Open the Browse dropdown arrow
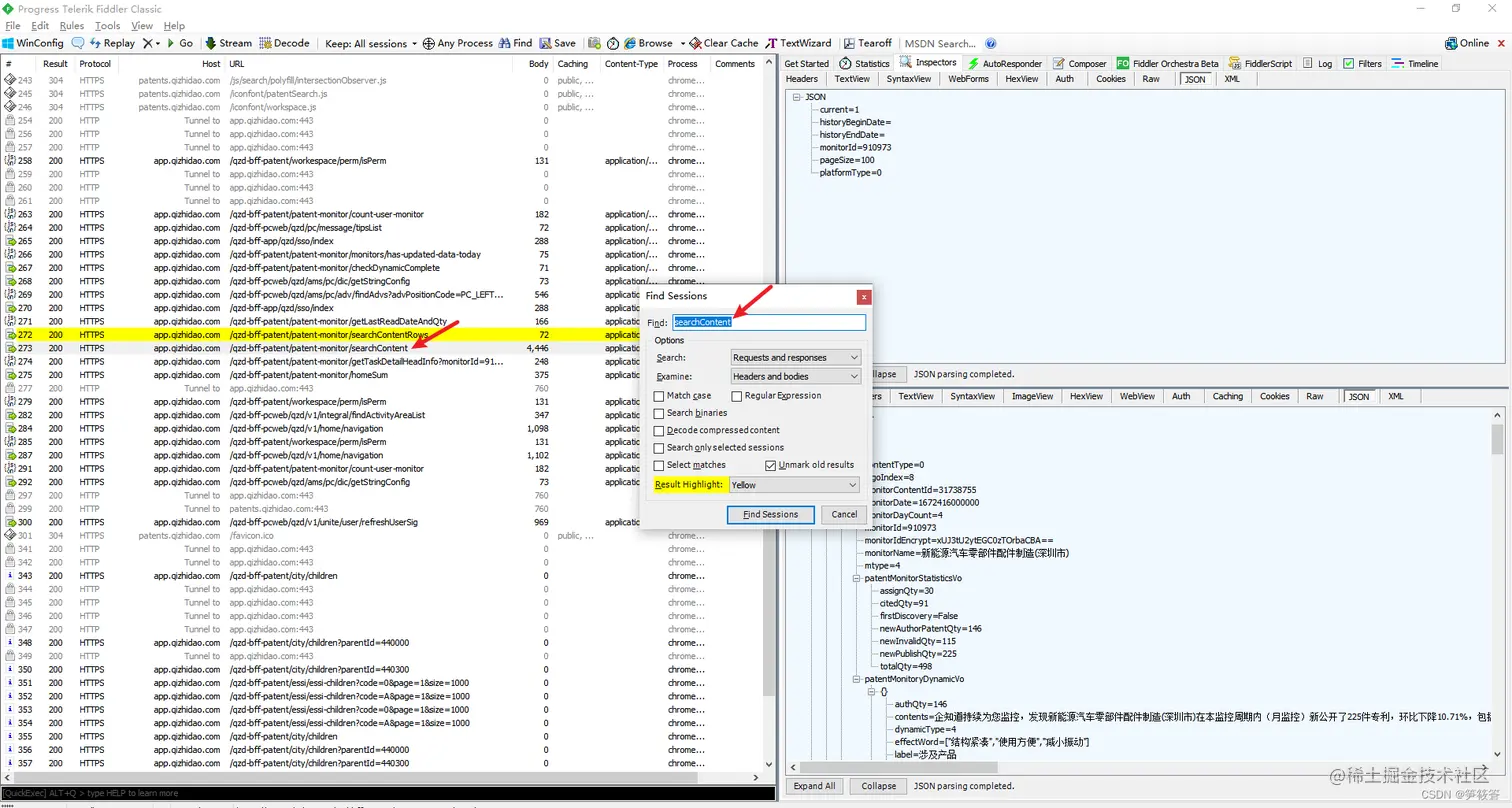This screenshot has width=1512, height=808. click(683, 44)
